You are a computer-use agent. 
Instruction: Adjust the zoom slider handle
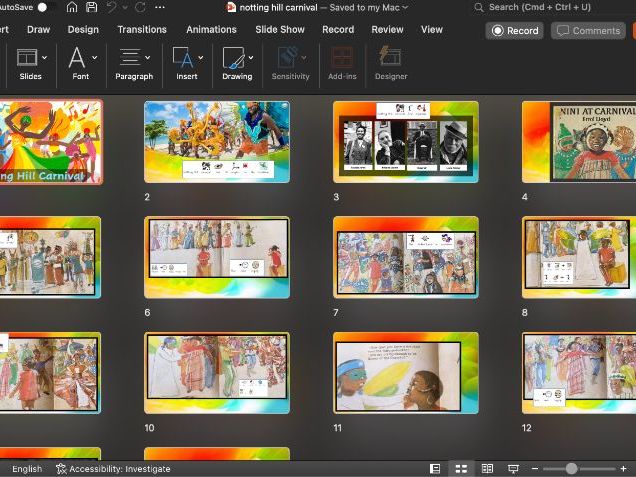coord(571,469)
